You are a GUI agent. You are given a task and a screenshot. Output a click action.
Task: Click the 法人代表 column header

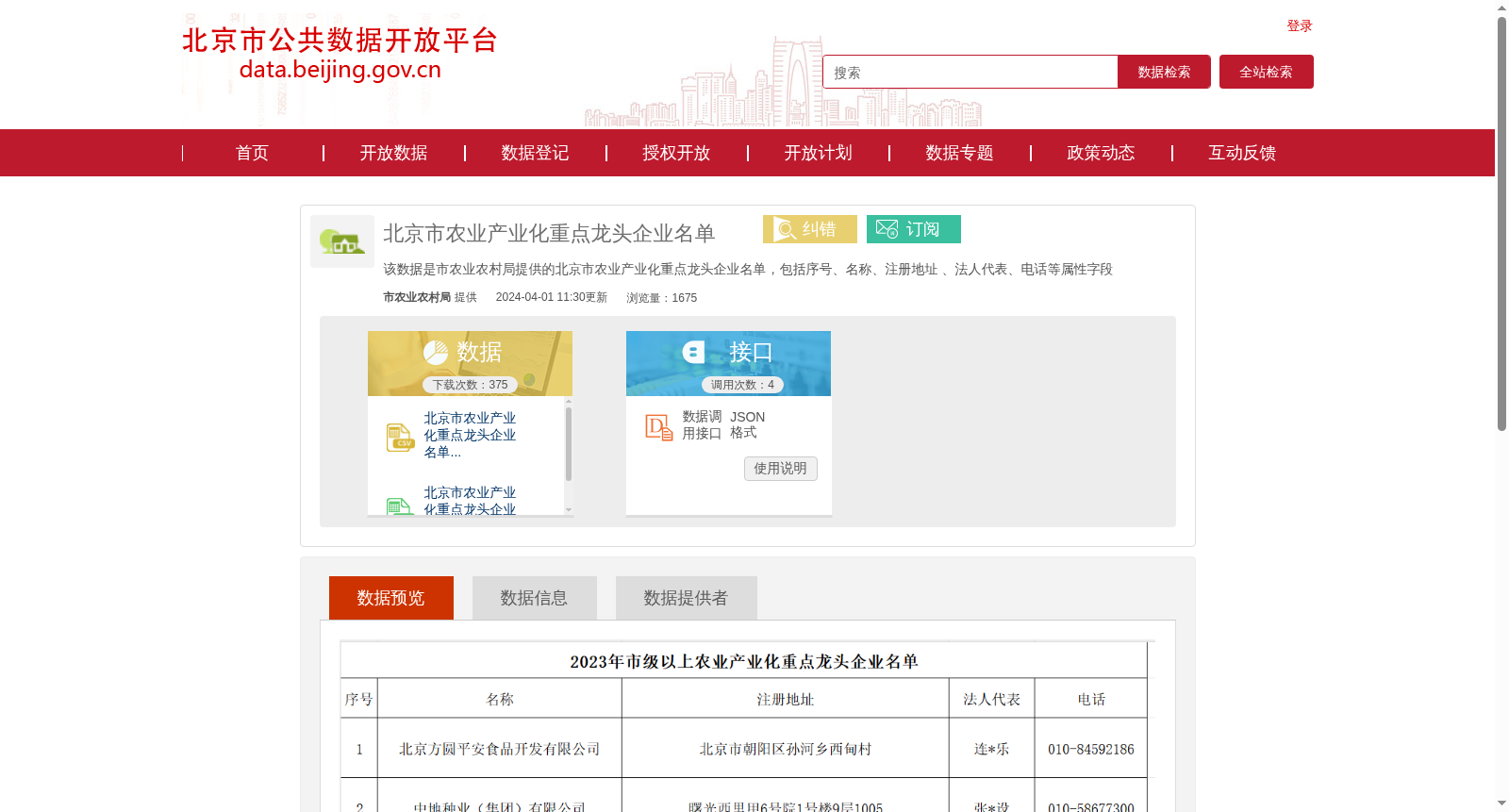(x=992, y=699)
